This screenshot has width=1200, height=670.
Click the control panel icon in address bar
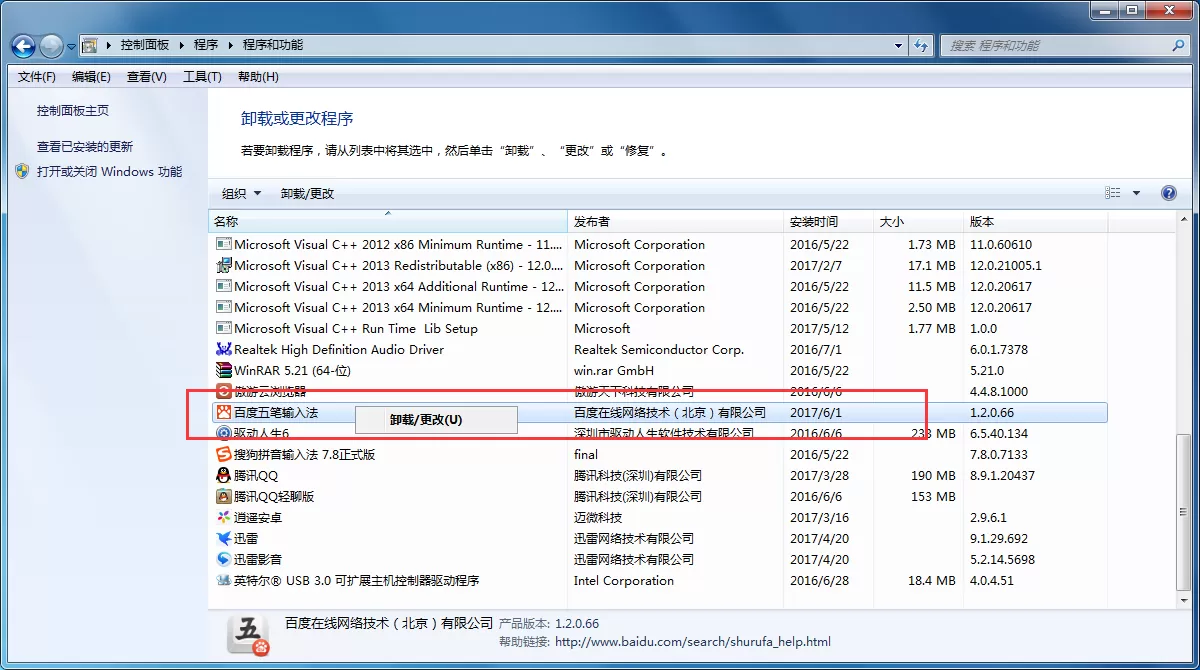[x=90, y=45]
